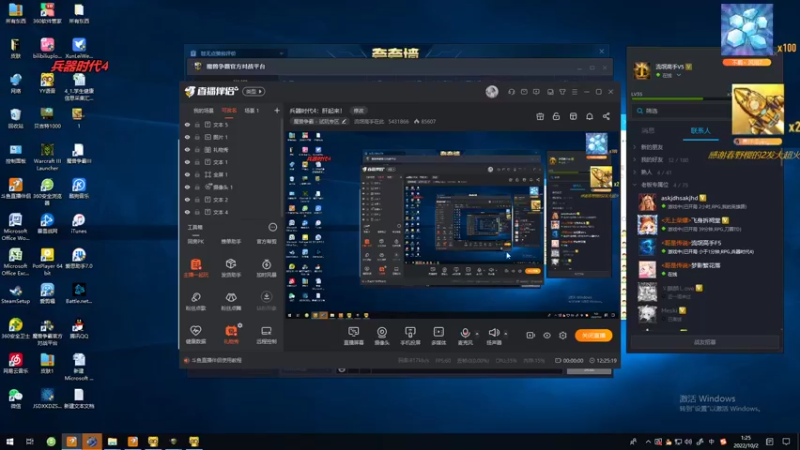Toggle visibility of the 文本 2 layer
The image size is (800, 450).
[x=187, y=200]
